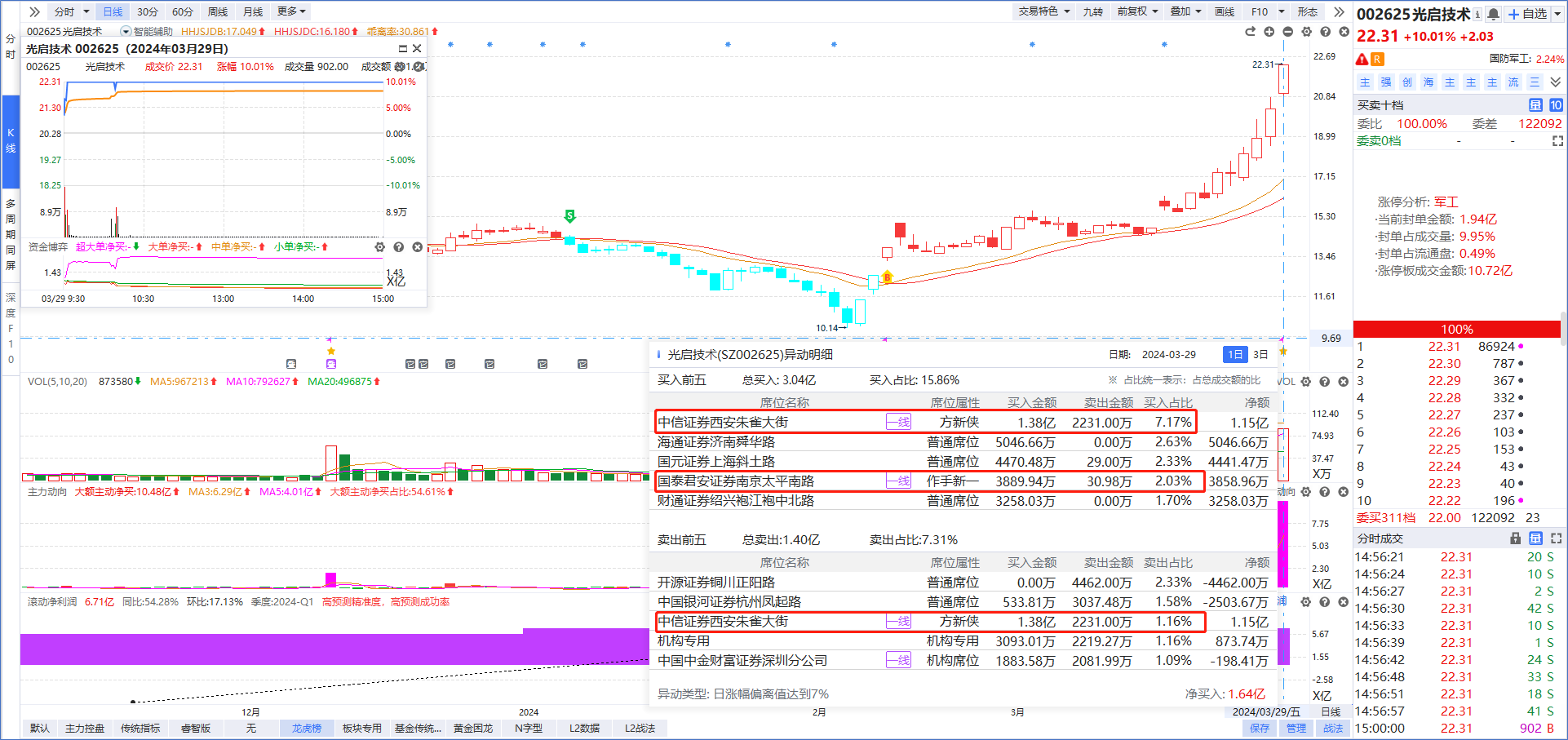The width and height of the screenshot is (1568, 740).
Task: Expand the 更多 period dropdown
Action: (291, 11)
